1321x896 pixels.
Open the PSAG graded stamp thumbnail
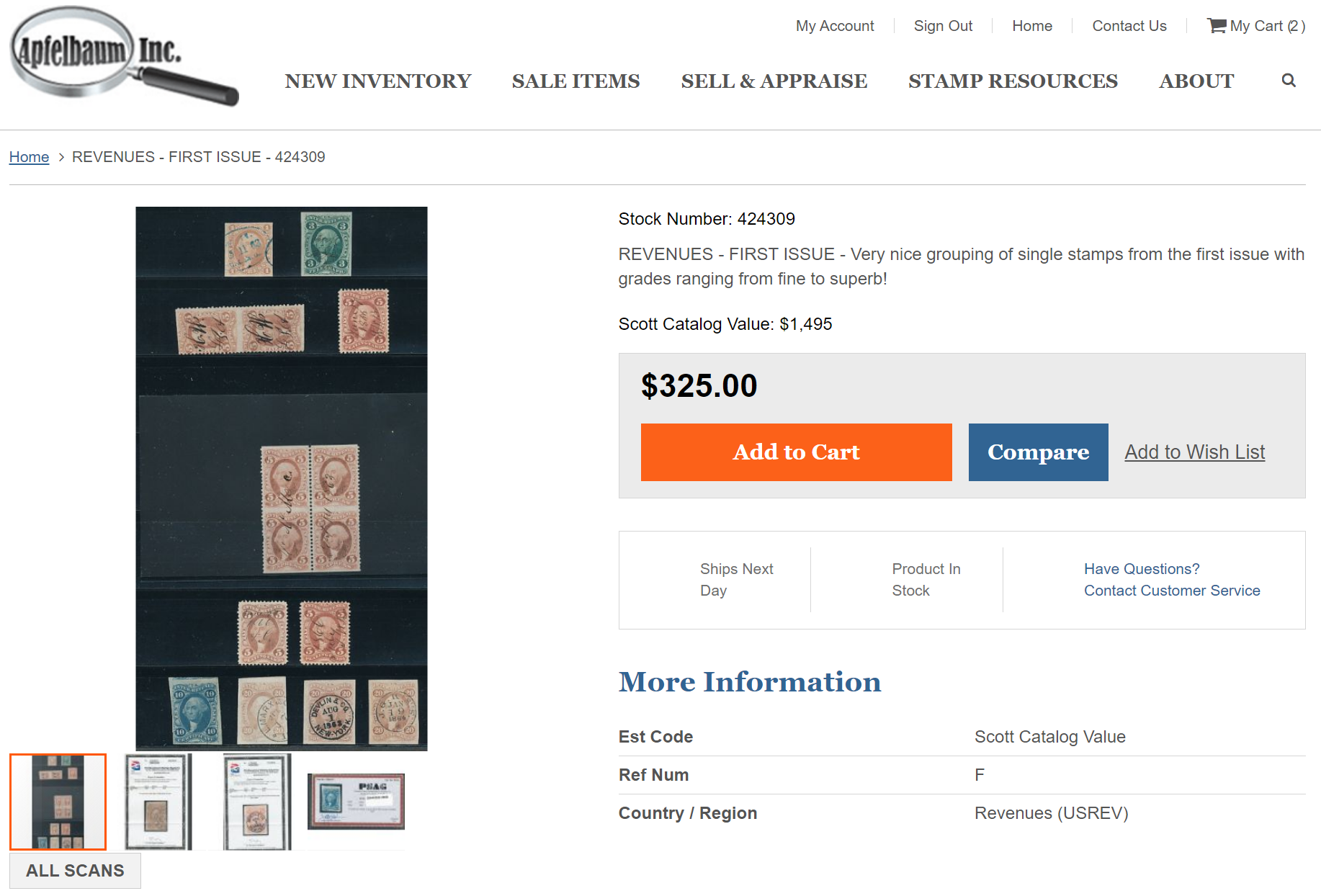[x=356, y=802]
